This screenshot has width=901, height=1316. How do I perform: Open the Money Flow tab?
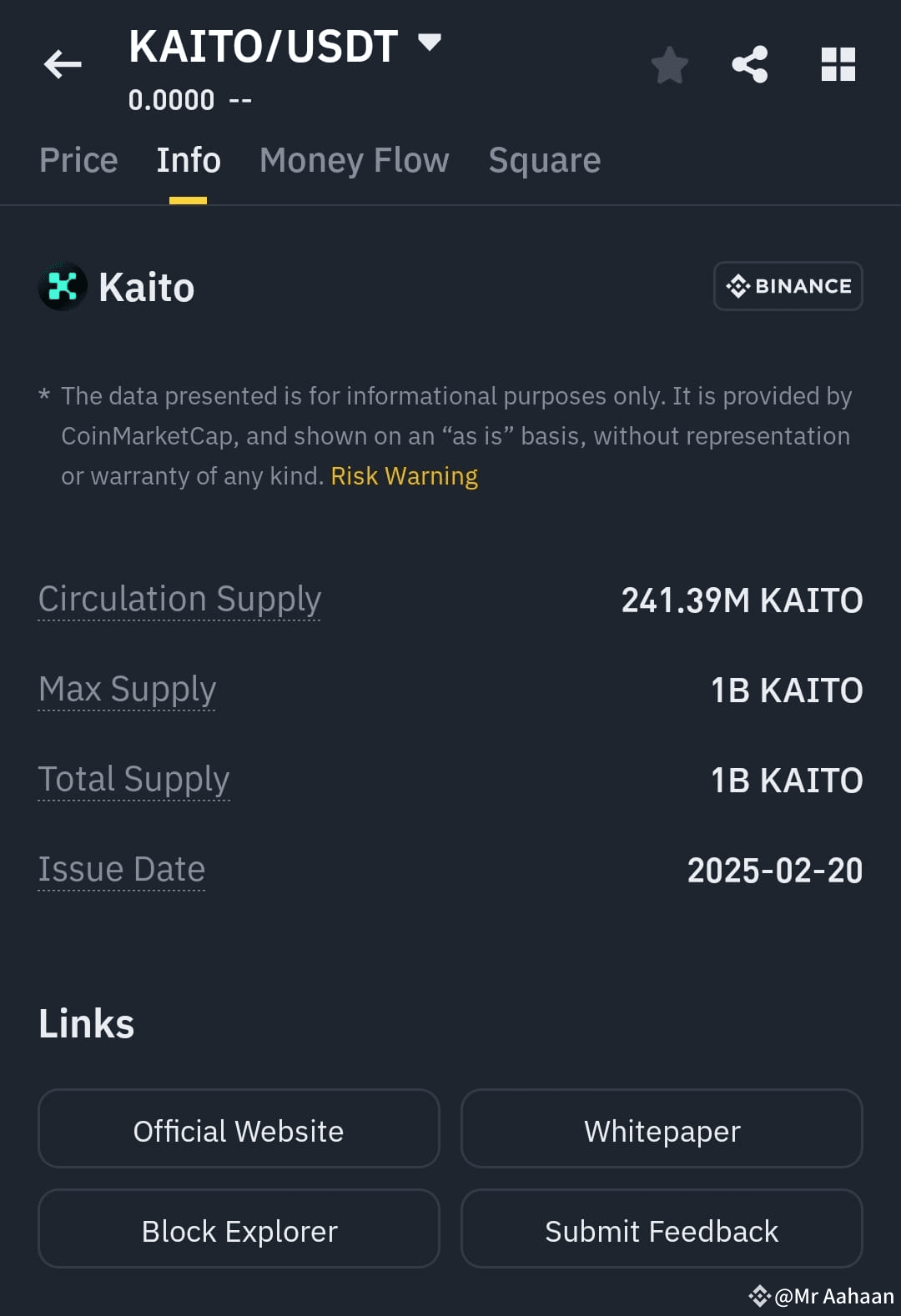(353, 160)
